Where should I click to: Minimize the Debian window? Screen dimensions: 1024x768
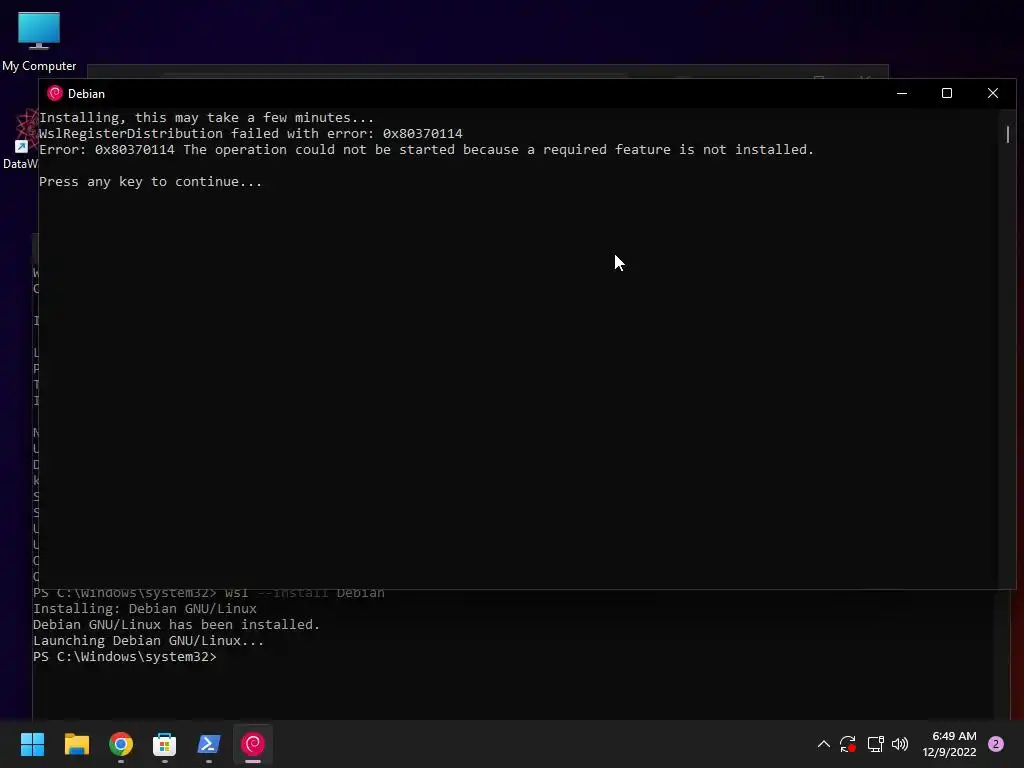point(902,93)
